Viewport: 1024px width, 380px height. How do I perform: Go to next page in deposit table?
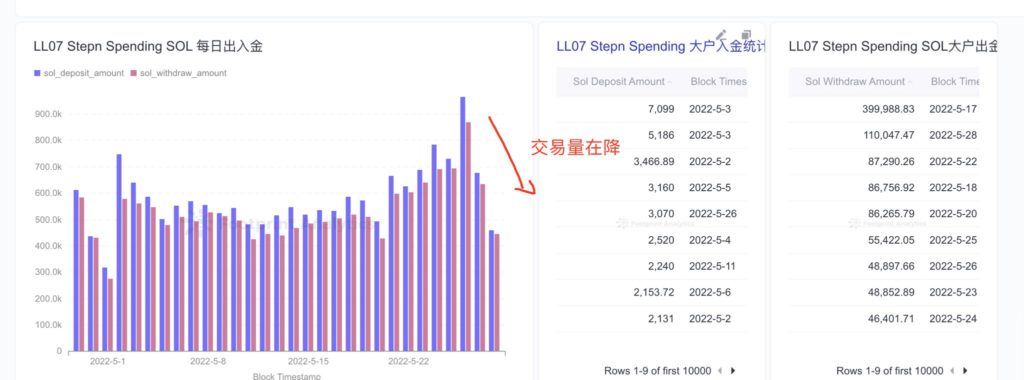tap(733, 371)
